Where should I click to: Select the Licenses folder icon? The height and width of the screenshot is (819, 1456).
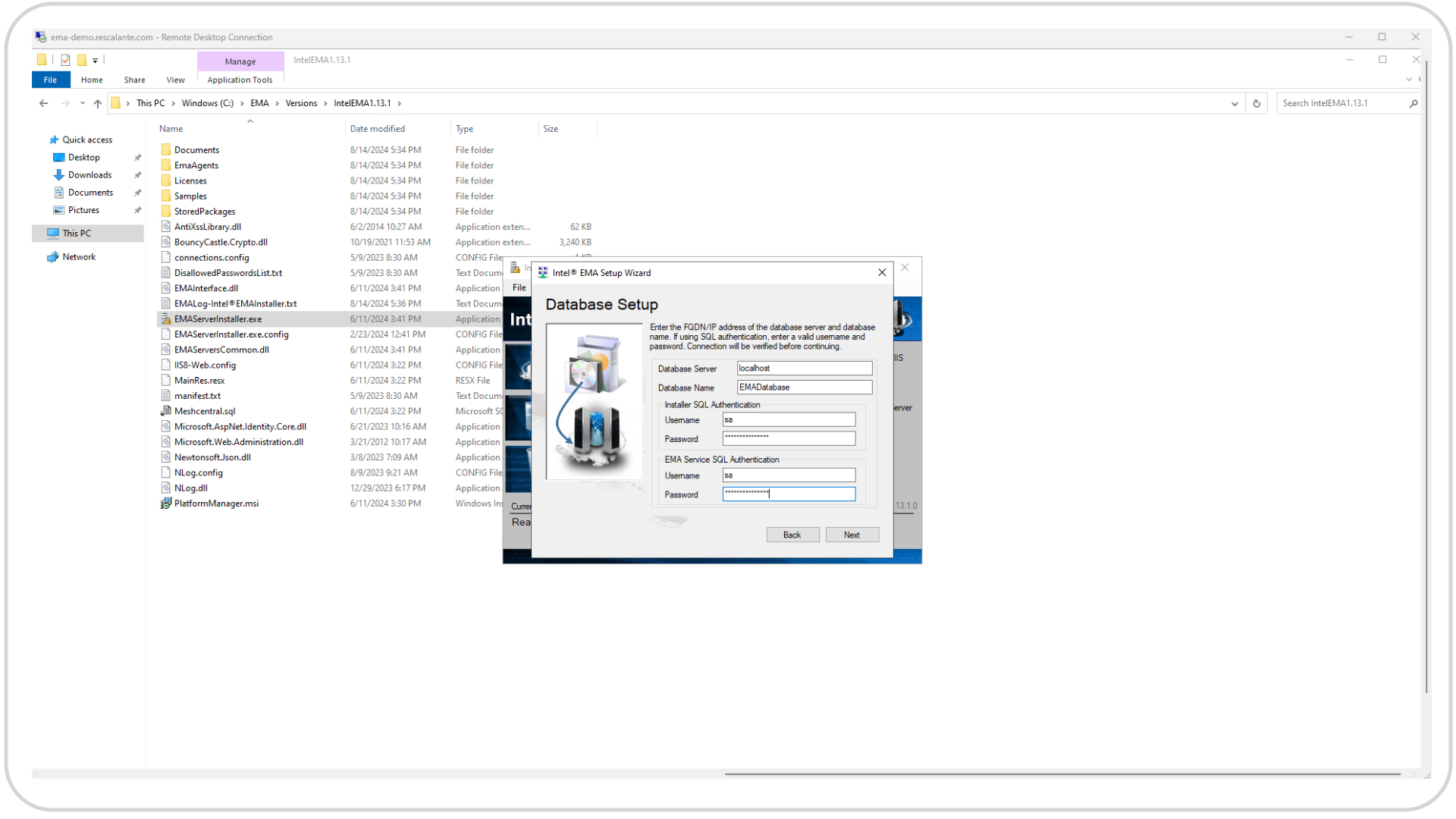pos(166,180)
